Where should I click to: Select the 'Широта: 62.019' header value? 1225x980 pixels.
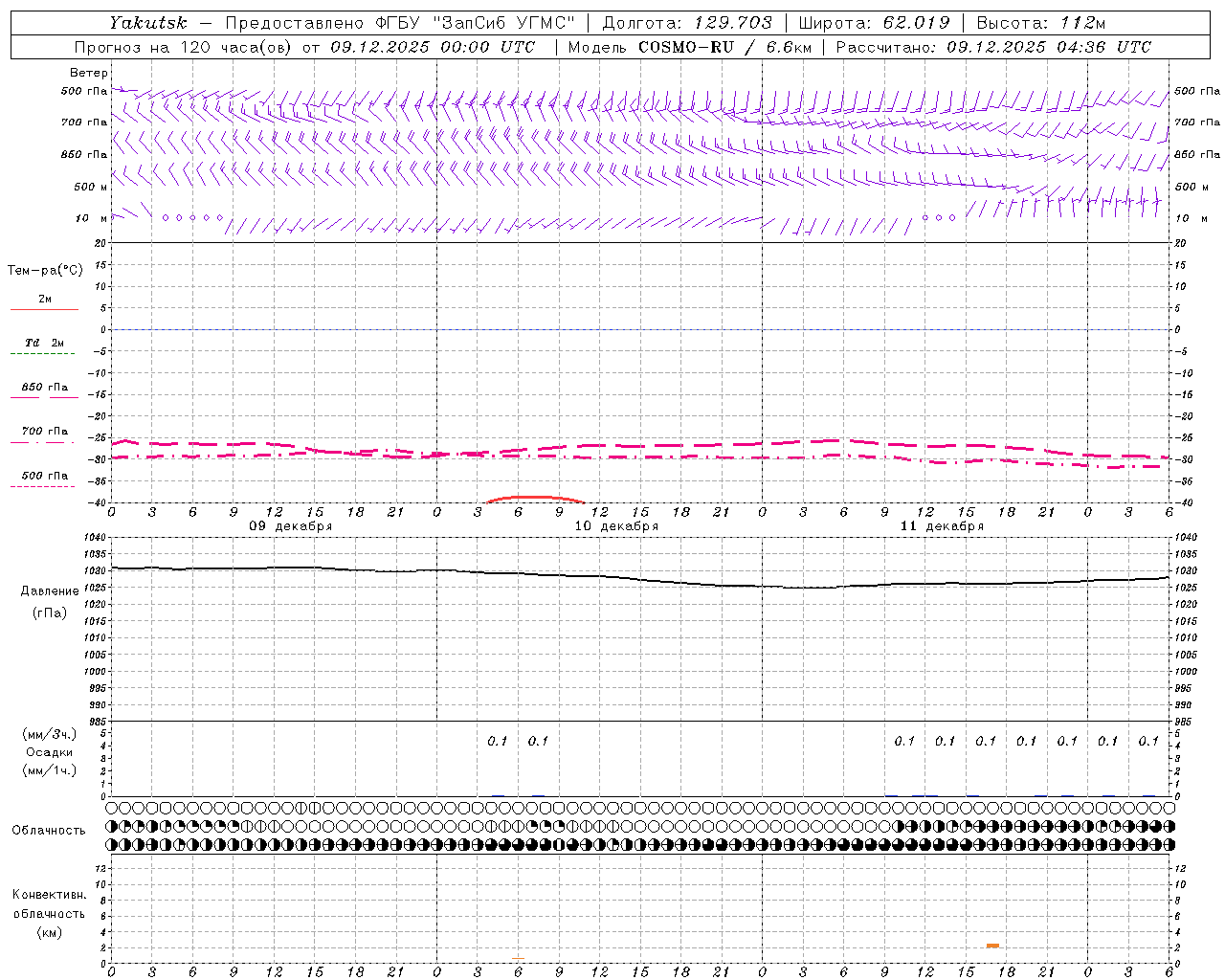pyautogui.click(x=874, y=23)
